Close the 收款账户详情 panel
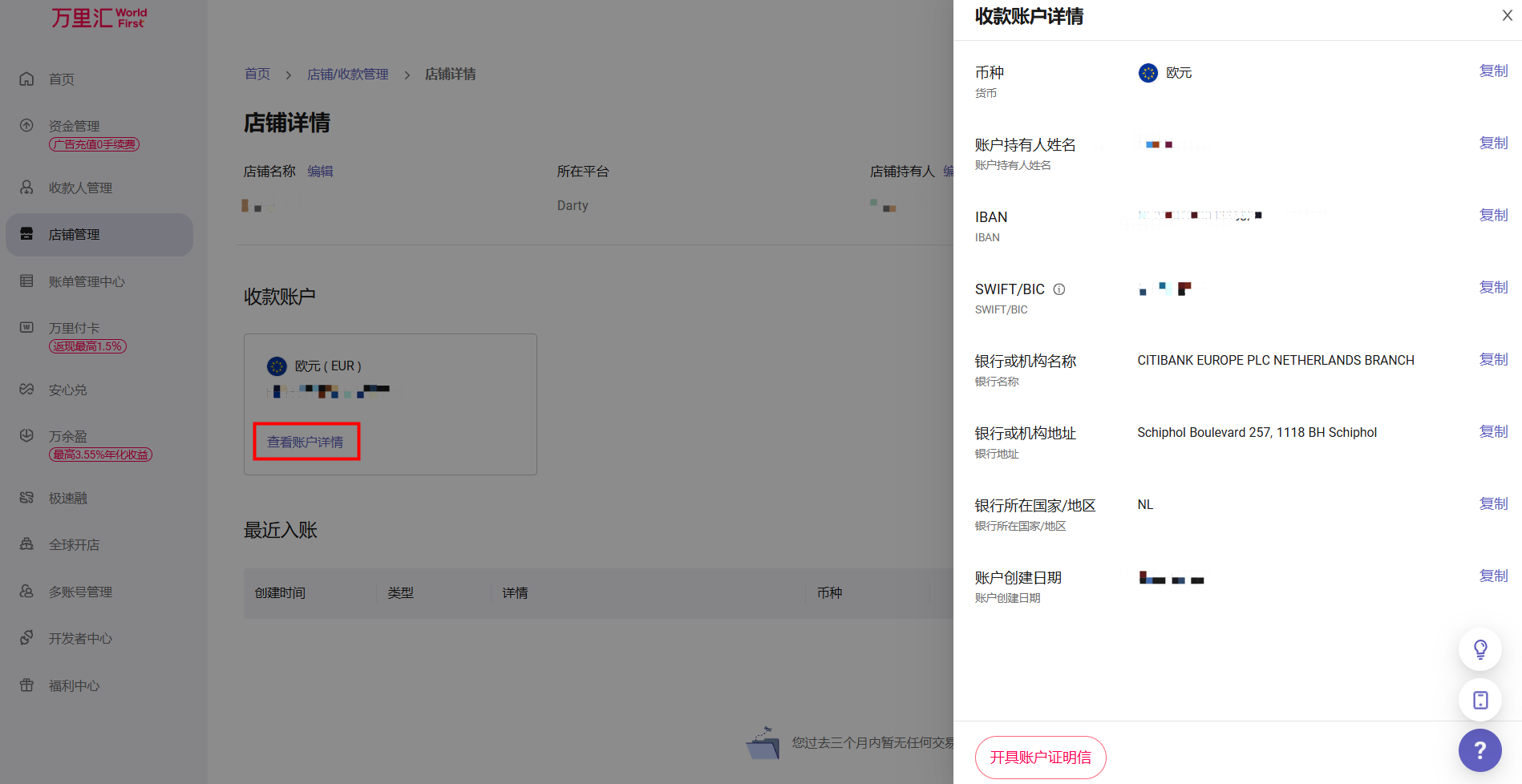1522x784 pixels. pos(1507,16)
